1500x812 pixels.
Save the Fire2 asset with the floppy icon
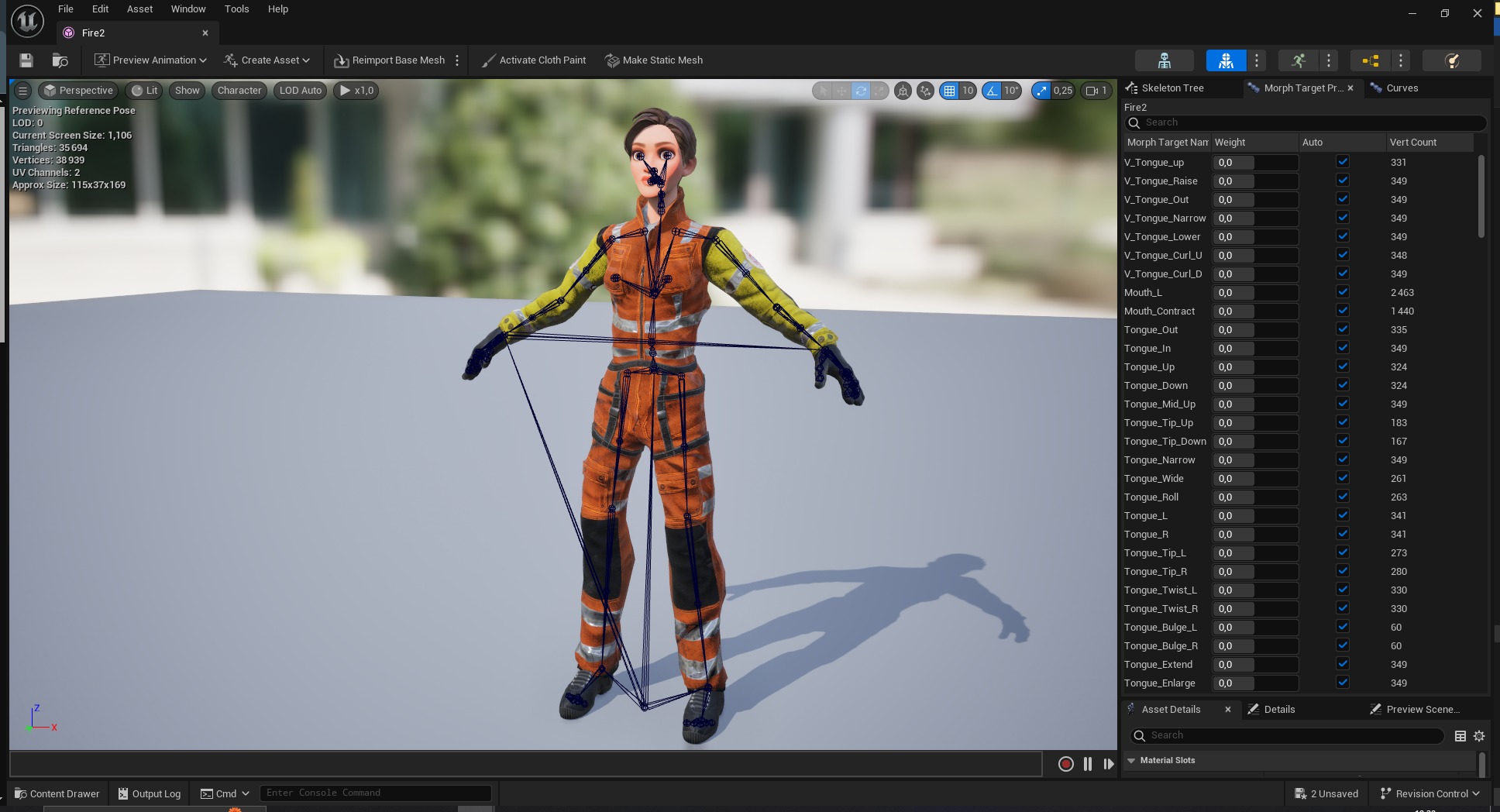26,60
